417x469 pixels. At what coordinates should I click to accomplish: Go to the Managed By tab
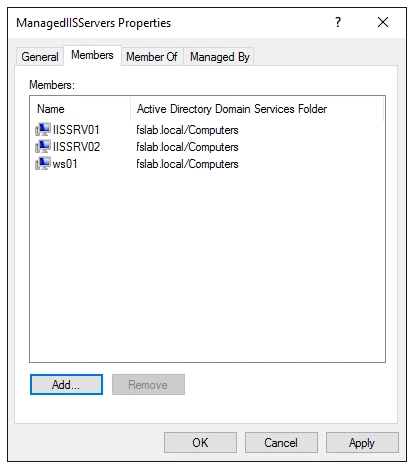point(220,57)
